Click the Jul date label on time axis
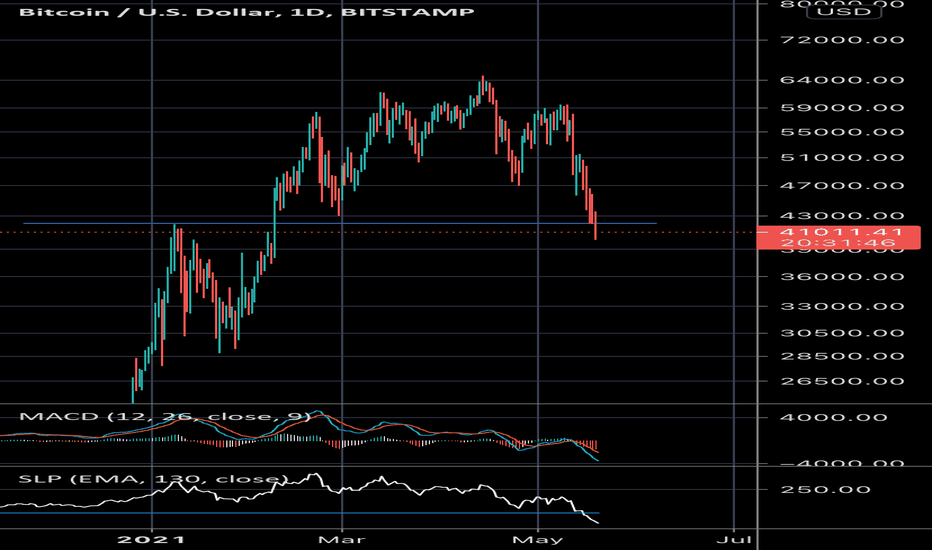The image size is (932, 550). point(734,540)
